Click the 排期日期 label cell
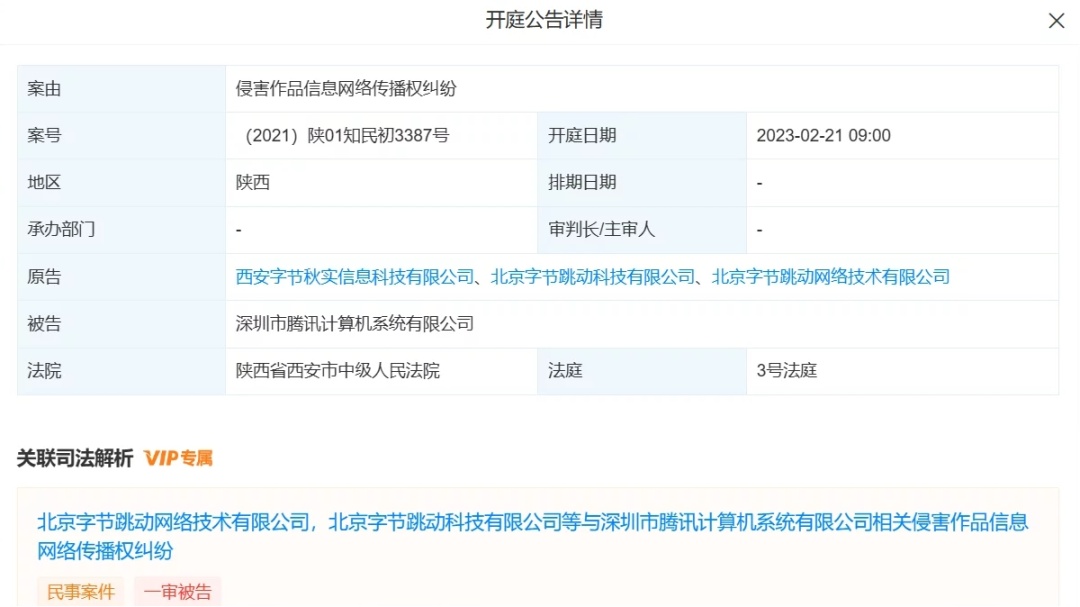 (642, 183)
